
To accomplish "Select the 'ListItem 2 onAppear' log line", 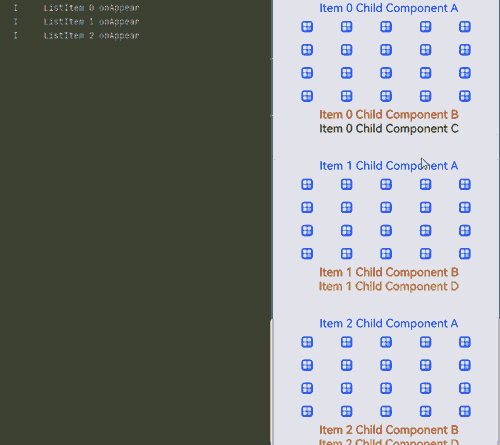I will [x=91, y=36].
